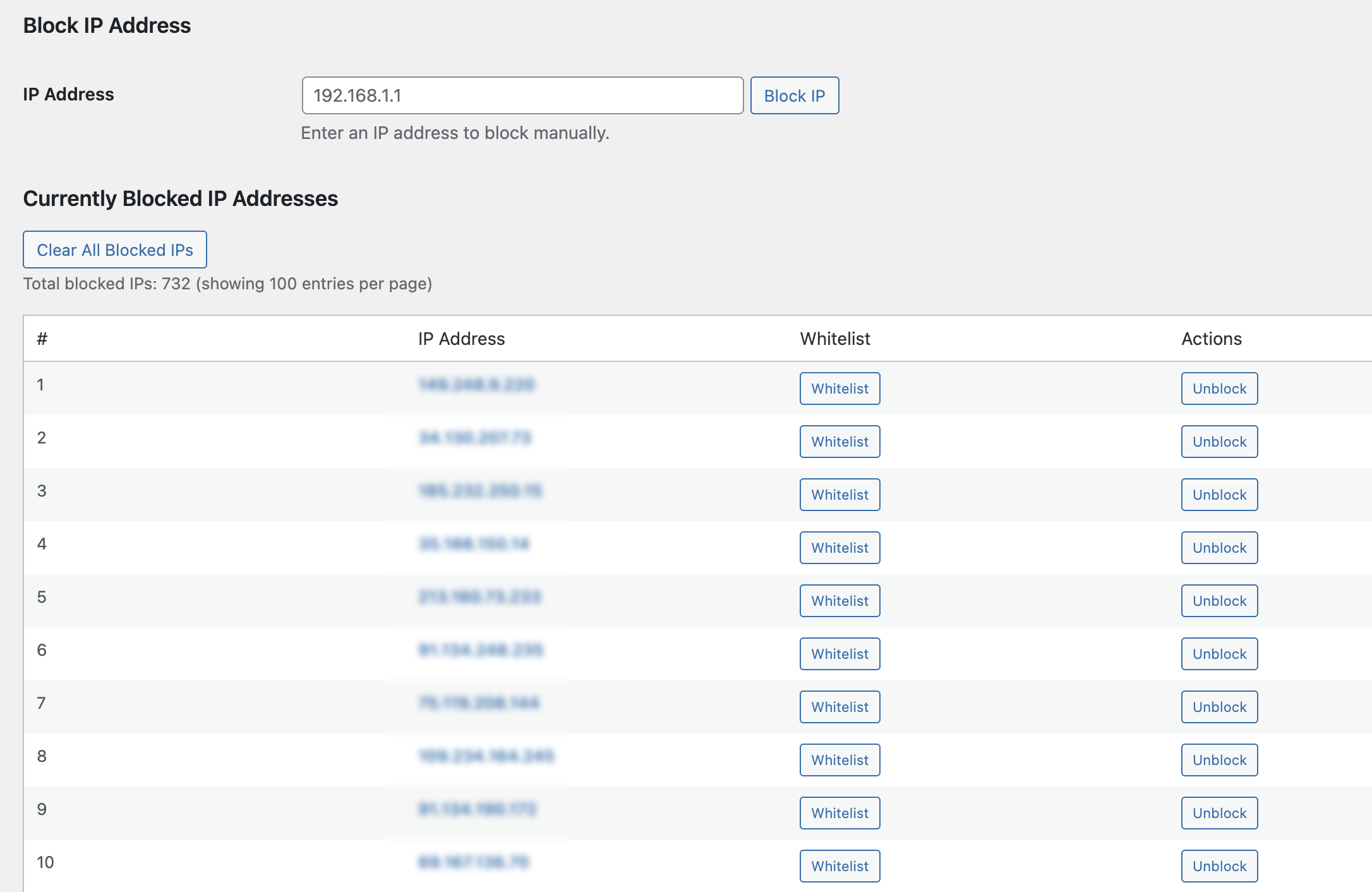
Task: Unblock the IP in row 10
Action: [x=1219, y=866]
